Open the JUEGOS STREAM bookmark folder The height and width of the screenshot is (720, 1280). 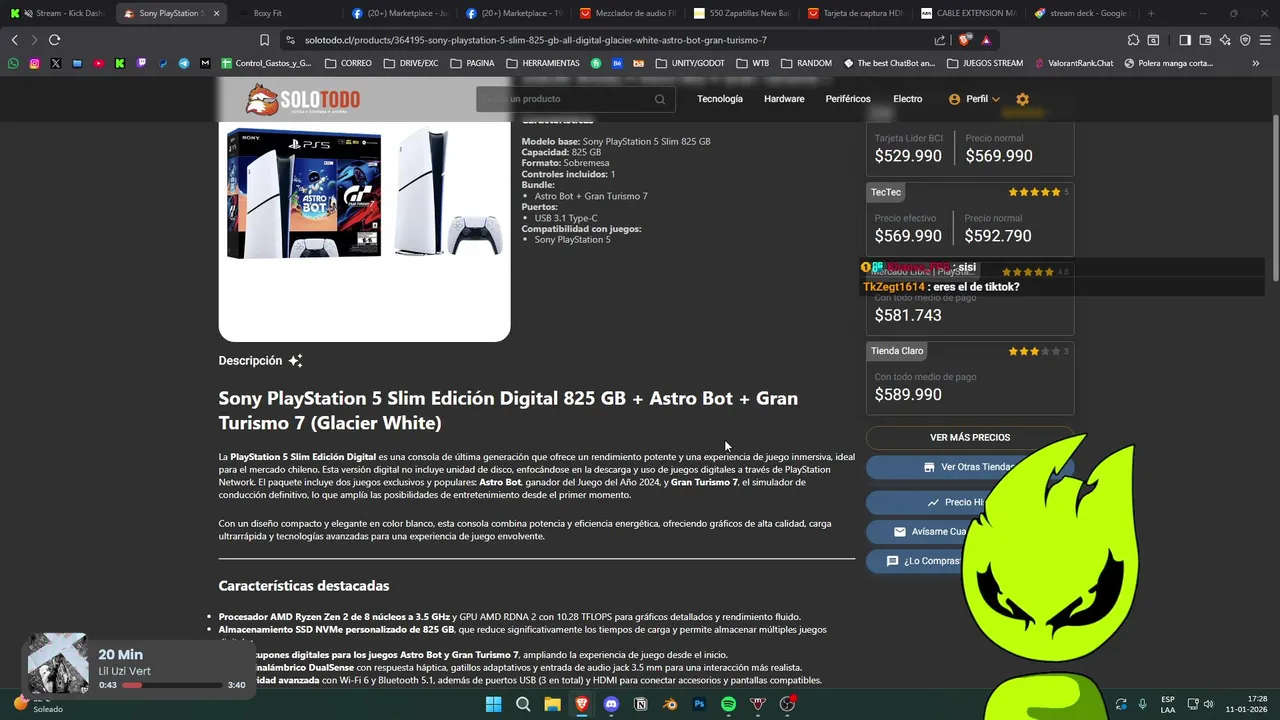point(984,63)
